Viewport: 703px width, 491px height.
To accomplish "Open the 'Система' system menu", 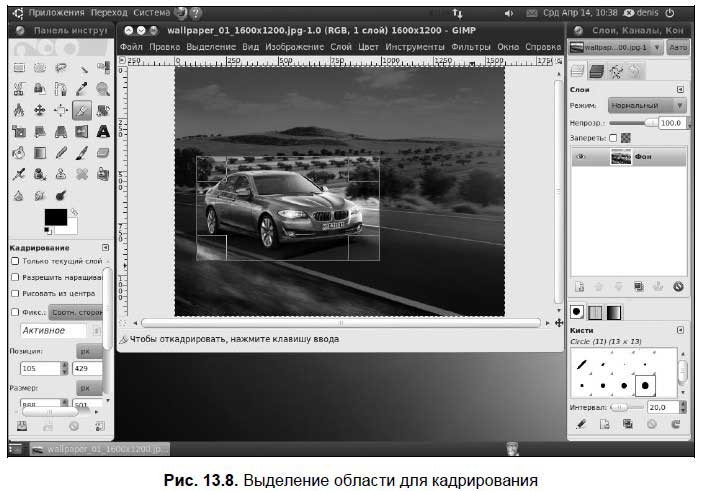I will pos(152,13).
